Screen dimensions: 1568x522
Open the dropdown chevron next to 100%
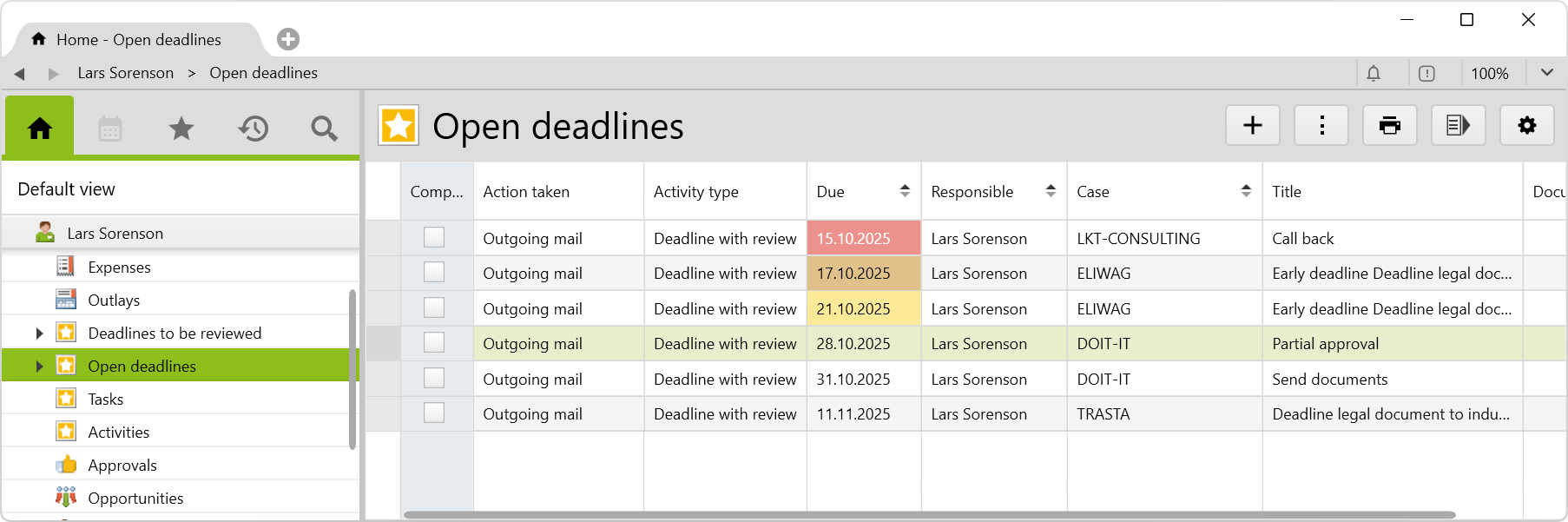click(x=1546, y=73)
